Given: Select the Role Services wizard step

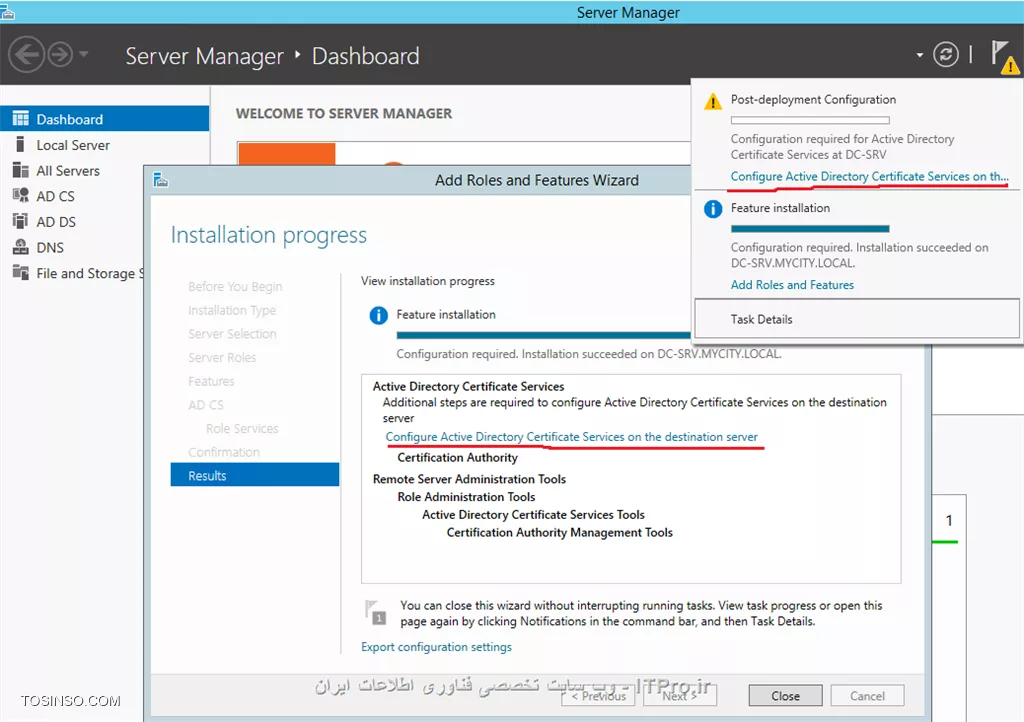Looking at the screenshot, I should 242,428.
